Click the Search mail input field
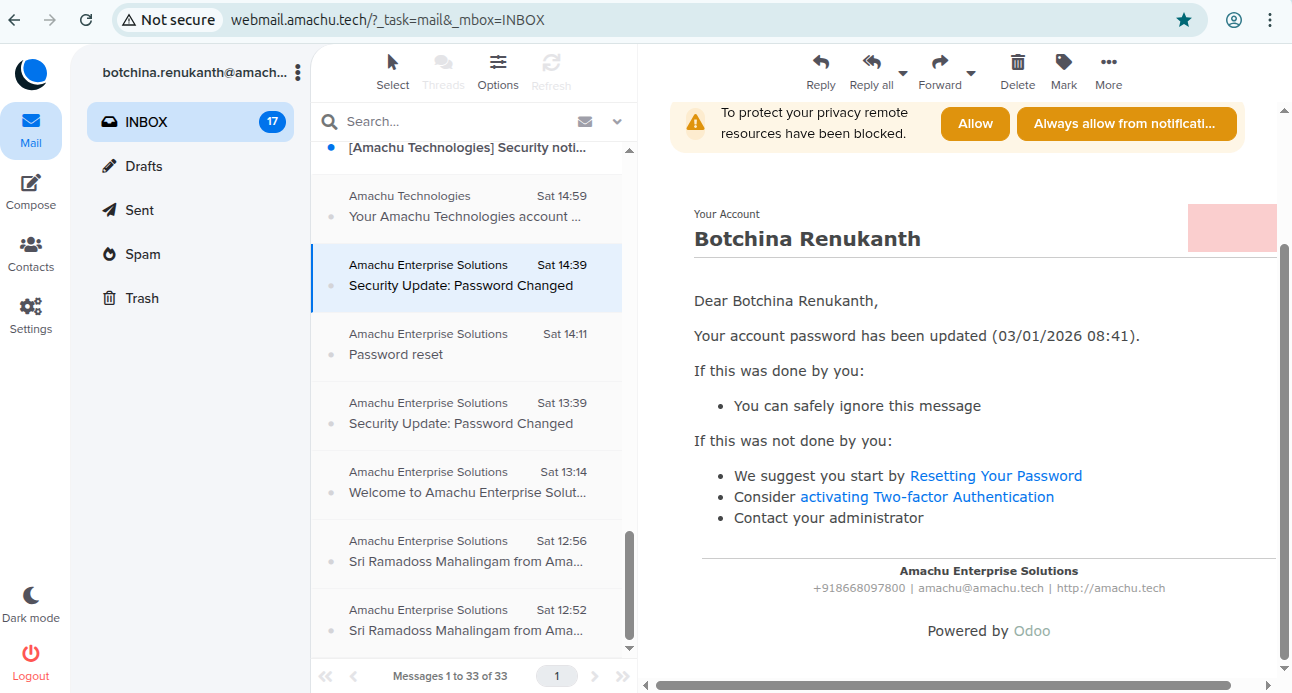Image resolution: width=1292 pixels, height=693 pixels. pyautogui.click(x=455, y=122)
